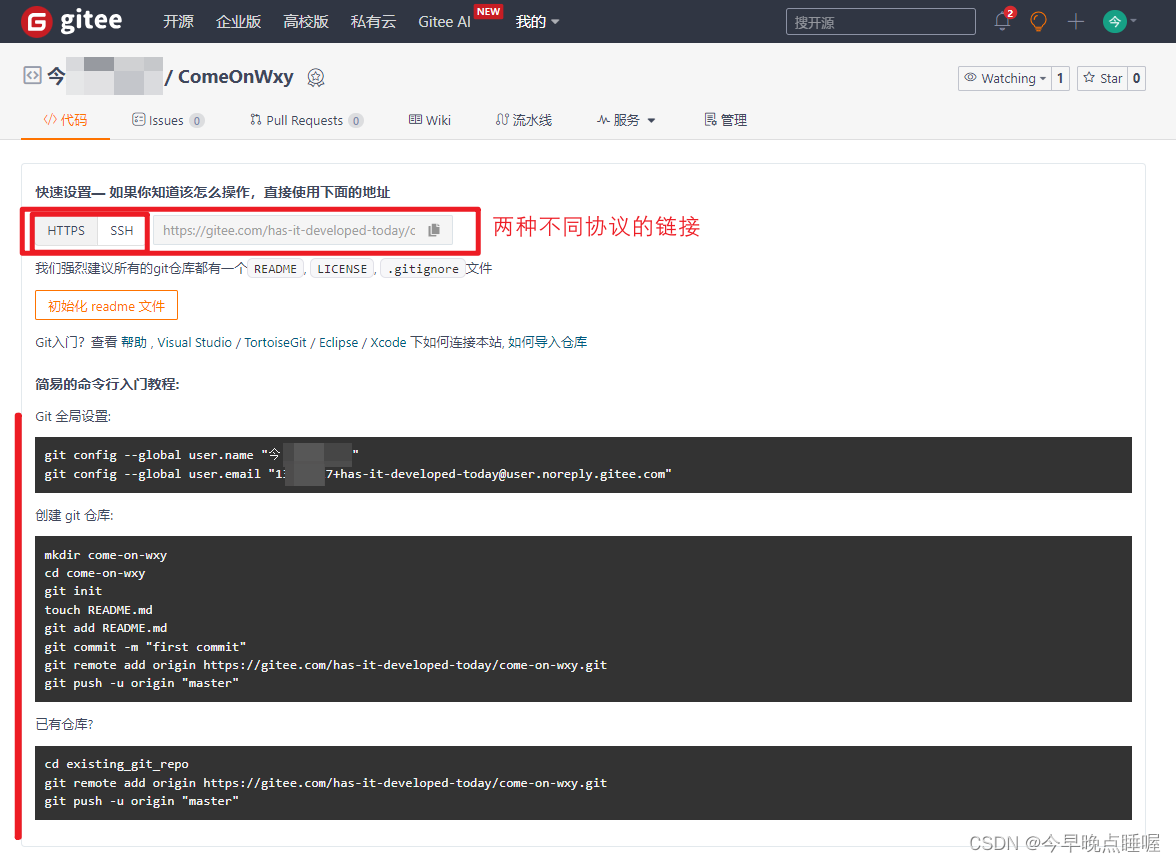1176x863 pixels.
Task: Click the star count 0
Action: pos(1136,78)
